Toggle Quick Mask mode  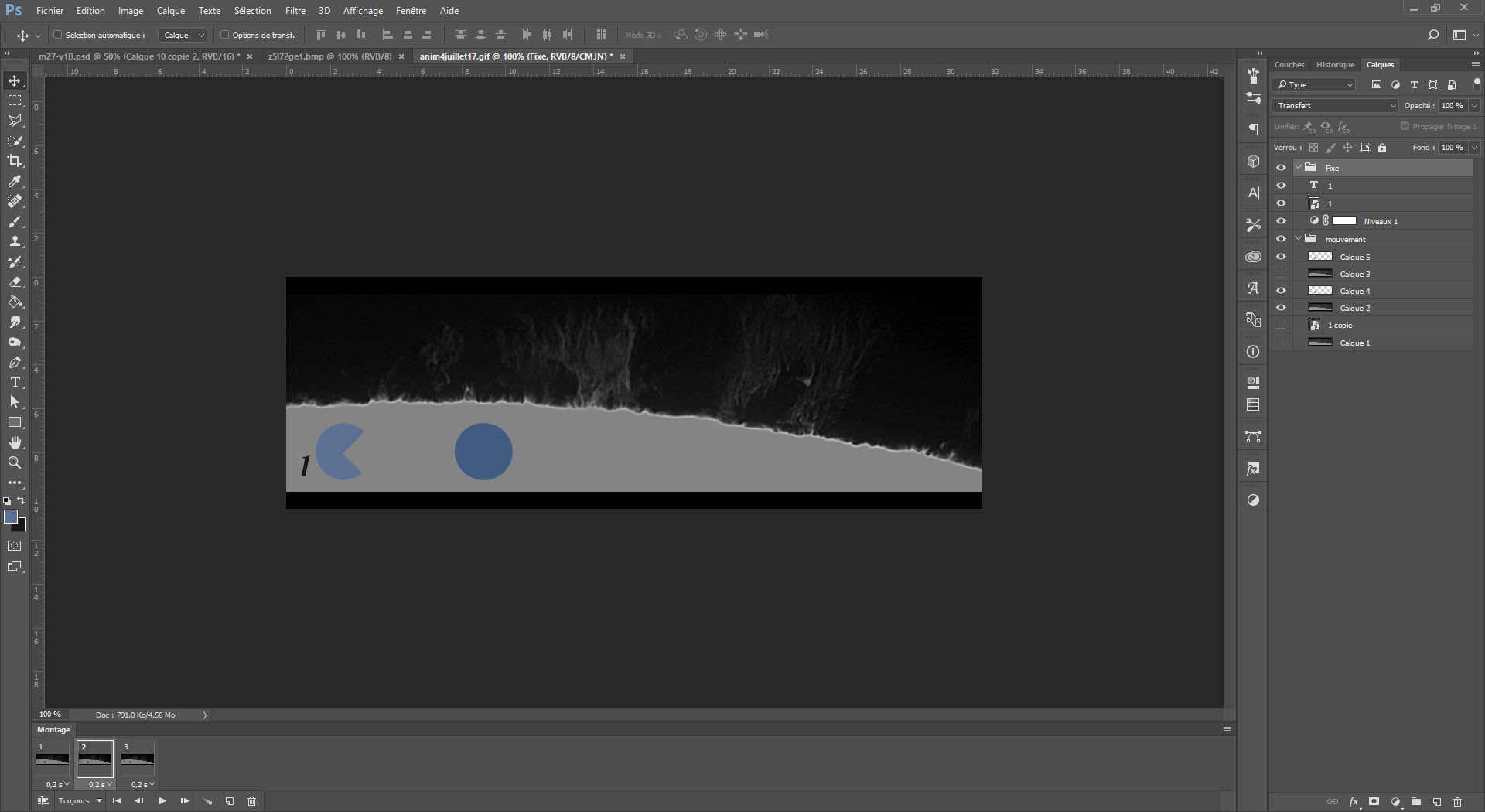[x=15, y=546]
